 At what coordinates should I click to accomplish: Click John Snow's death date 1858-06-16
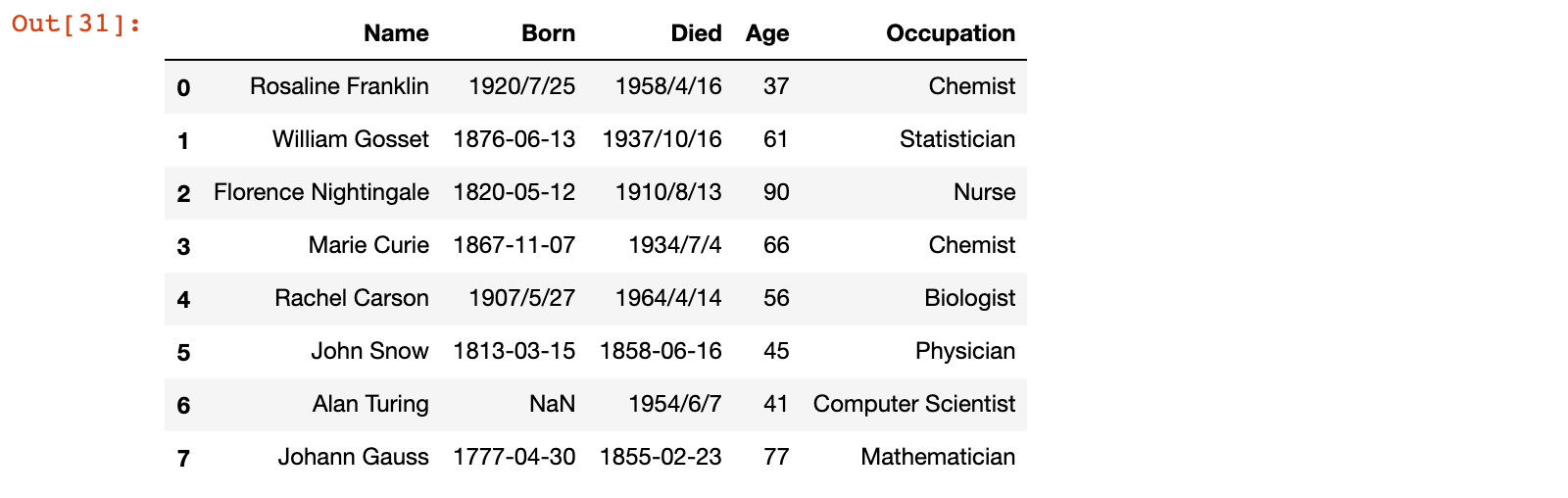tap(661, 351)
